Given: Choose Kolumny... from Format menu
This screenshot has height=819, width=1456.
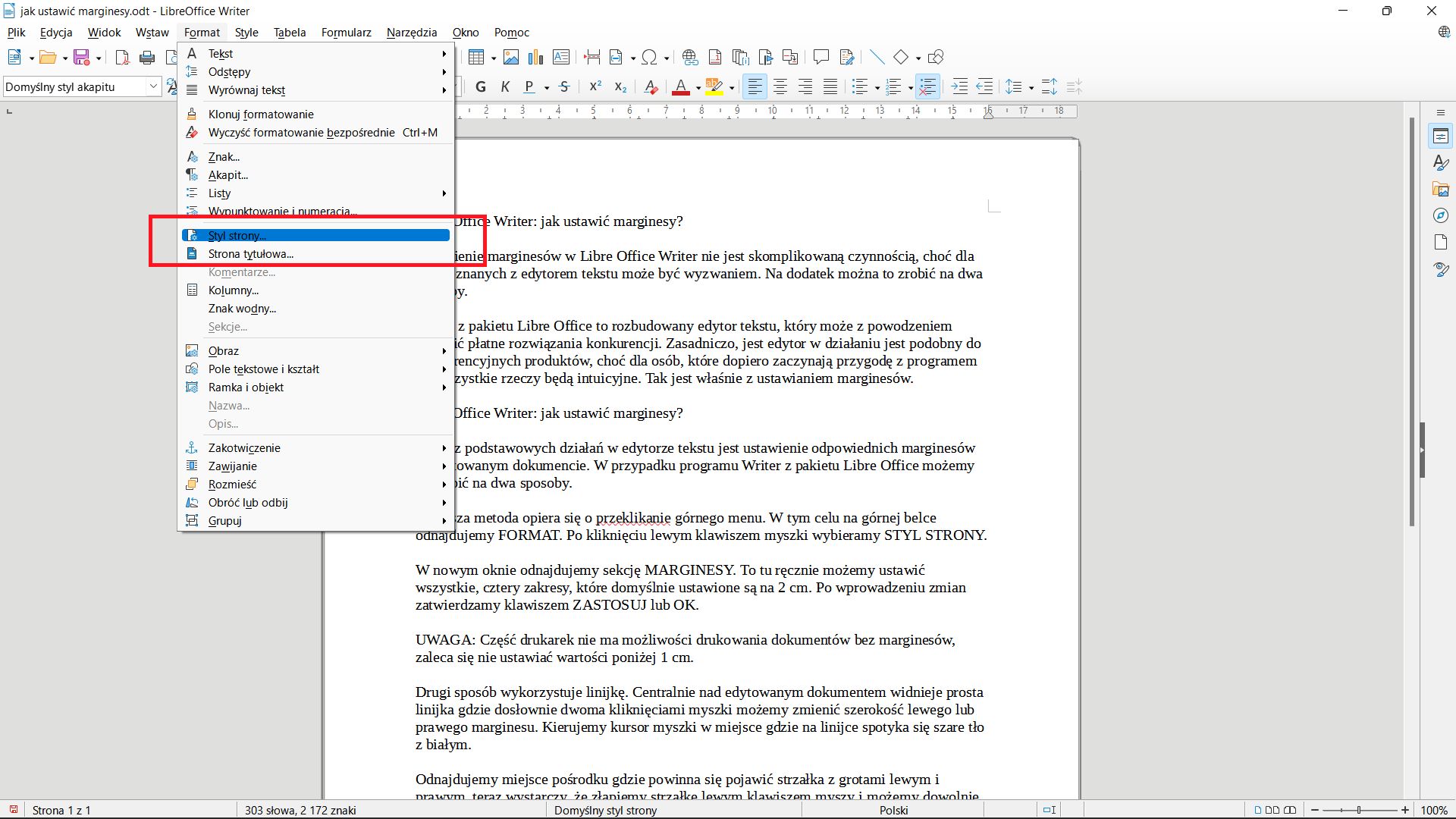Looking at the screenshot, I should point(234,290).
